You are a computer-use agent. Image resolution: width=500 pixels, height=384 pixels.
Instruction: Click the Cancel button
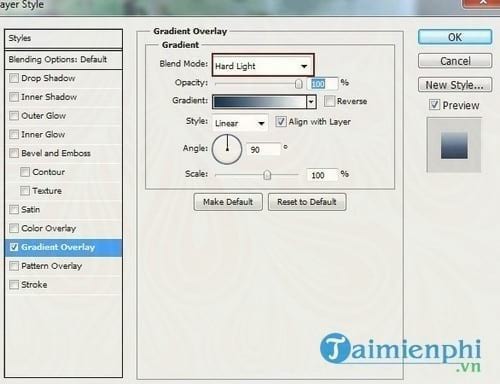455,61
